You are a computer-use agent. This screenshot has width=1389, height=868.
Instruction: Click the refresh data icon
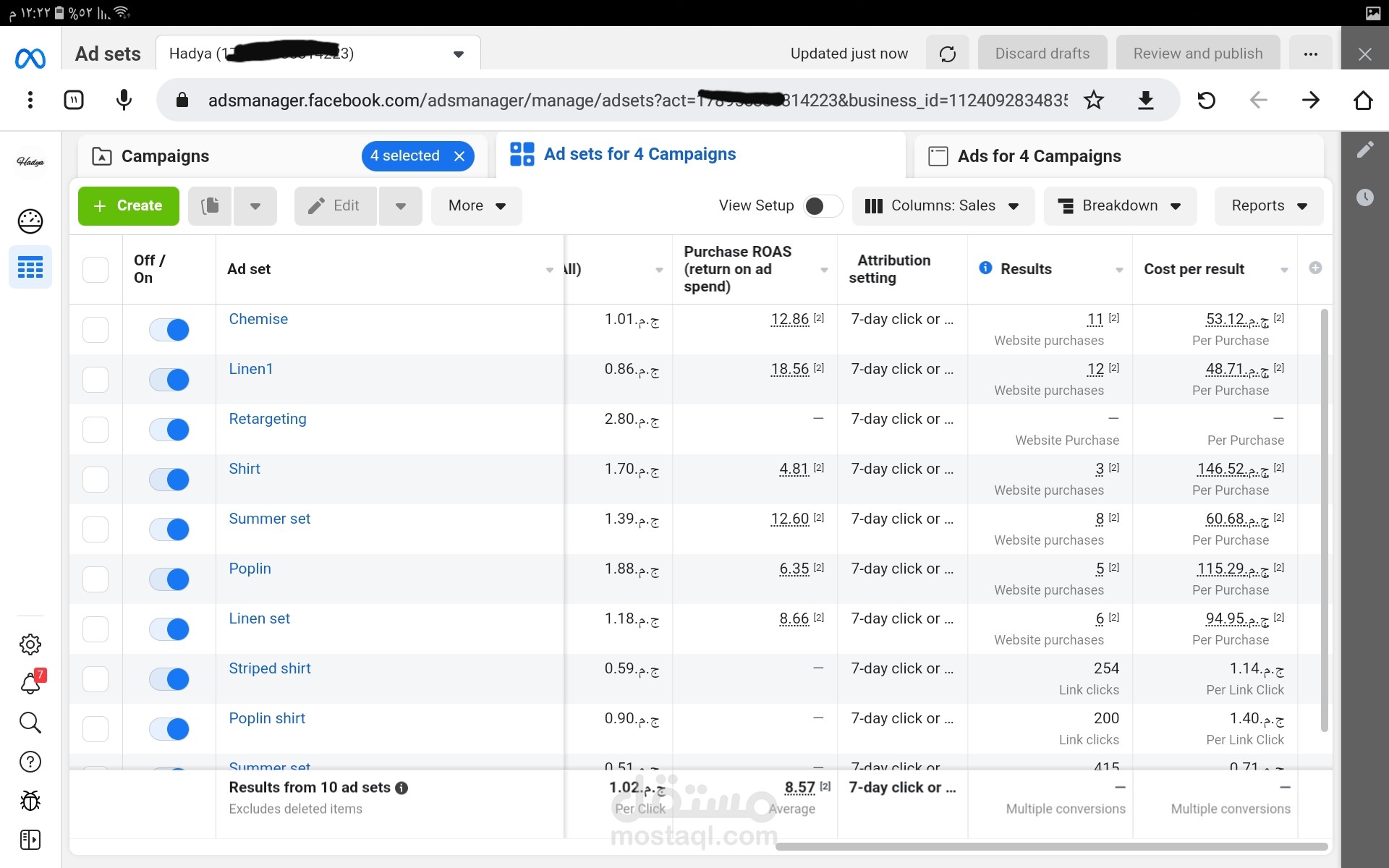pos(947,54)
